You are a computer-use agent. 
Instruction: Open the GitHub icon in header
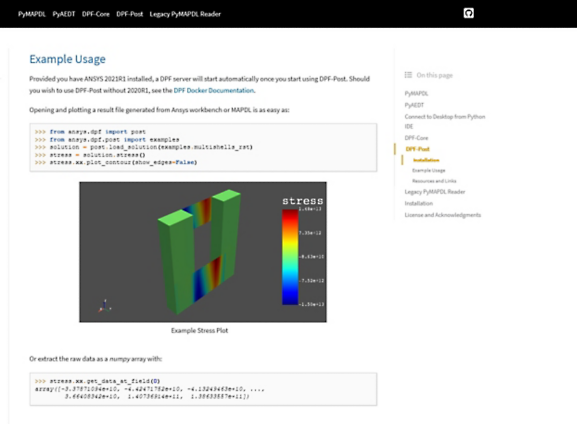pos(468,13)
